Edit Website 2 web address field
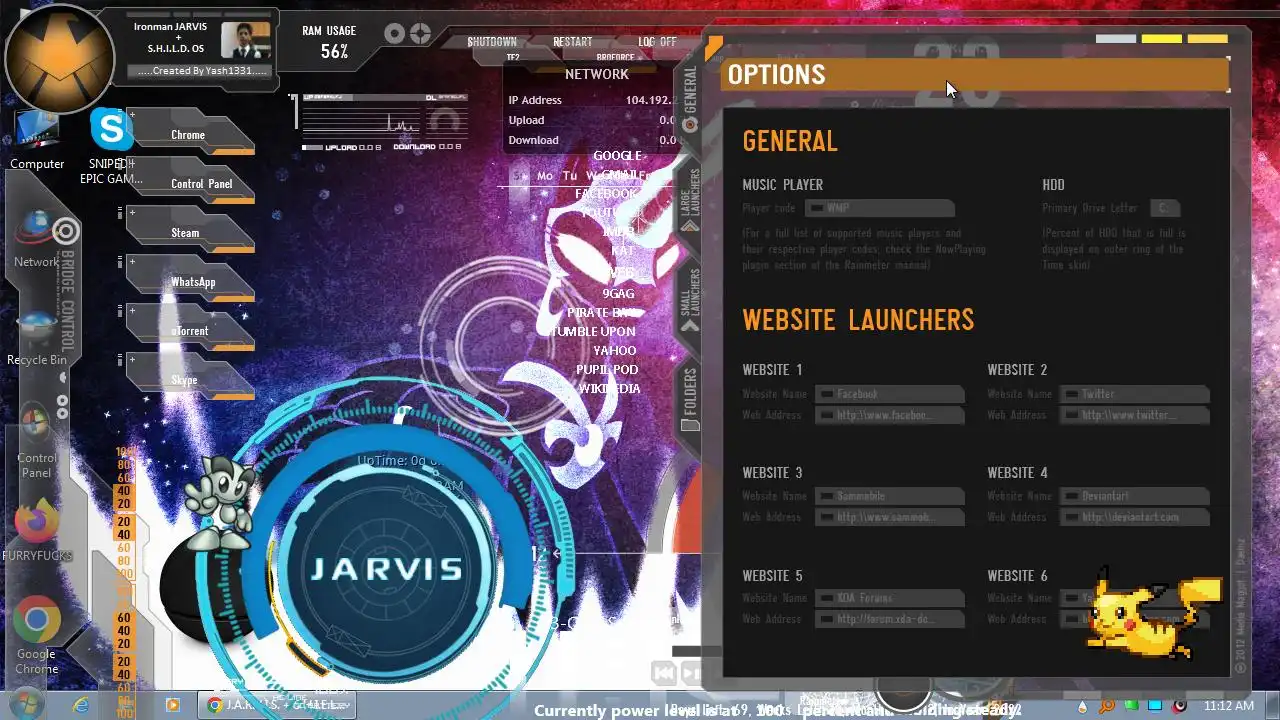This screenshot has height=720, width=1280. (1134, 415)
